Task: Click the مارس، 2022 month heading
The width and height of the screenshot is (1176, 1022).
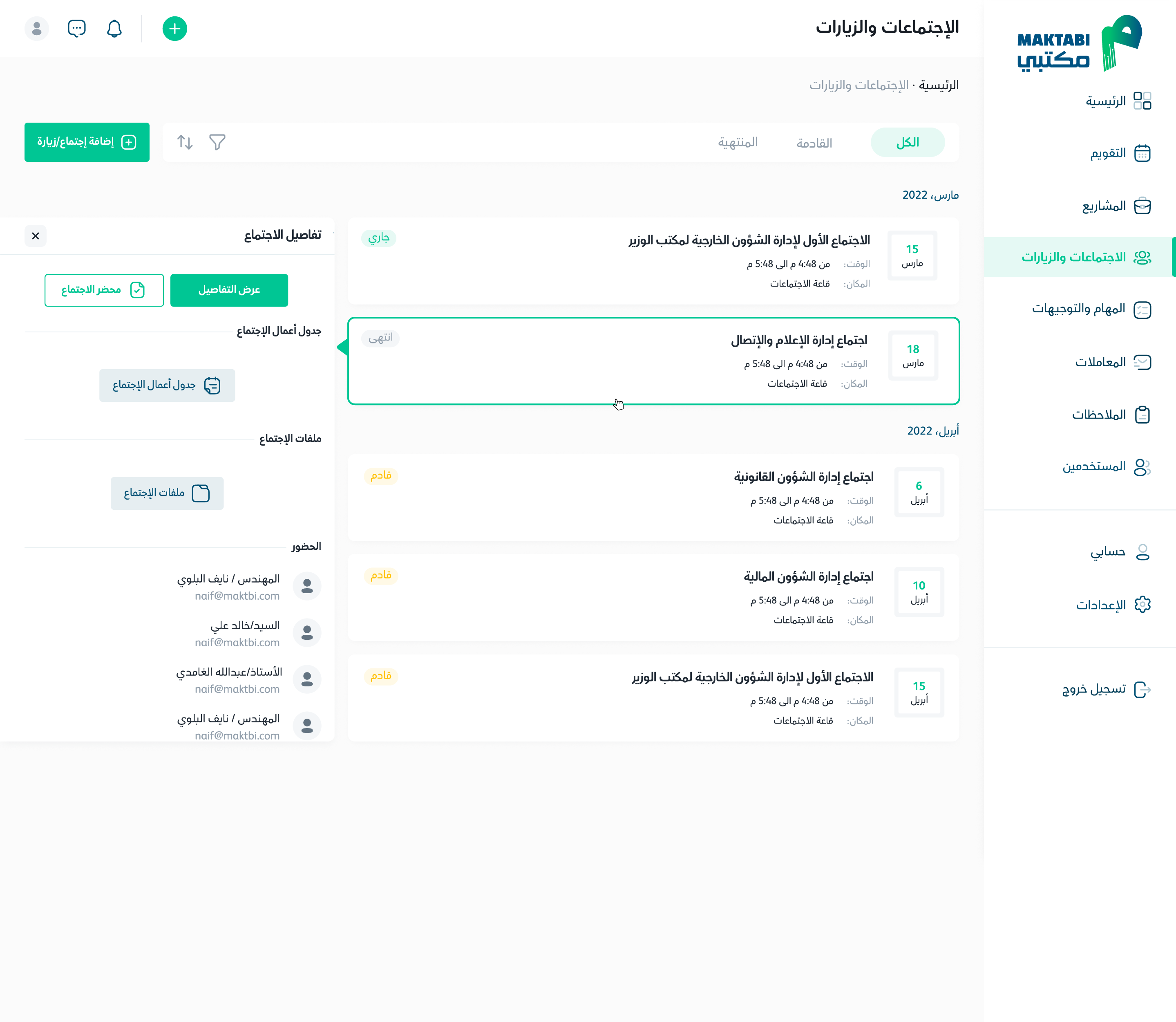Action: click(x=930, y=196)
